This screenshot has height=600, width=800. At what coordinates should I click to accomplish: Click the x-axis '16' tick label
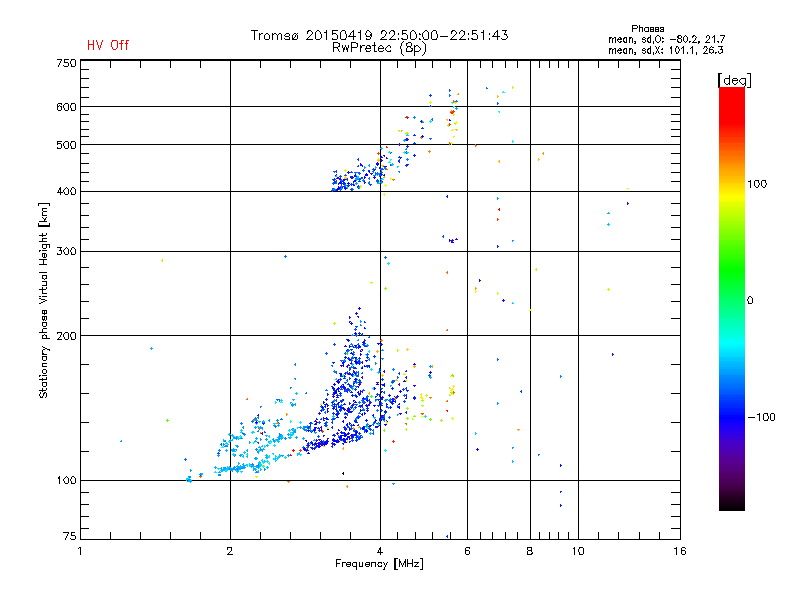(680, 551)
